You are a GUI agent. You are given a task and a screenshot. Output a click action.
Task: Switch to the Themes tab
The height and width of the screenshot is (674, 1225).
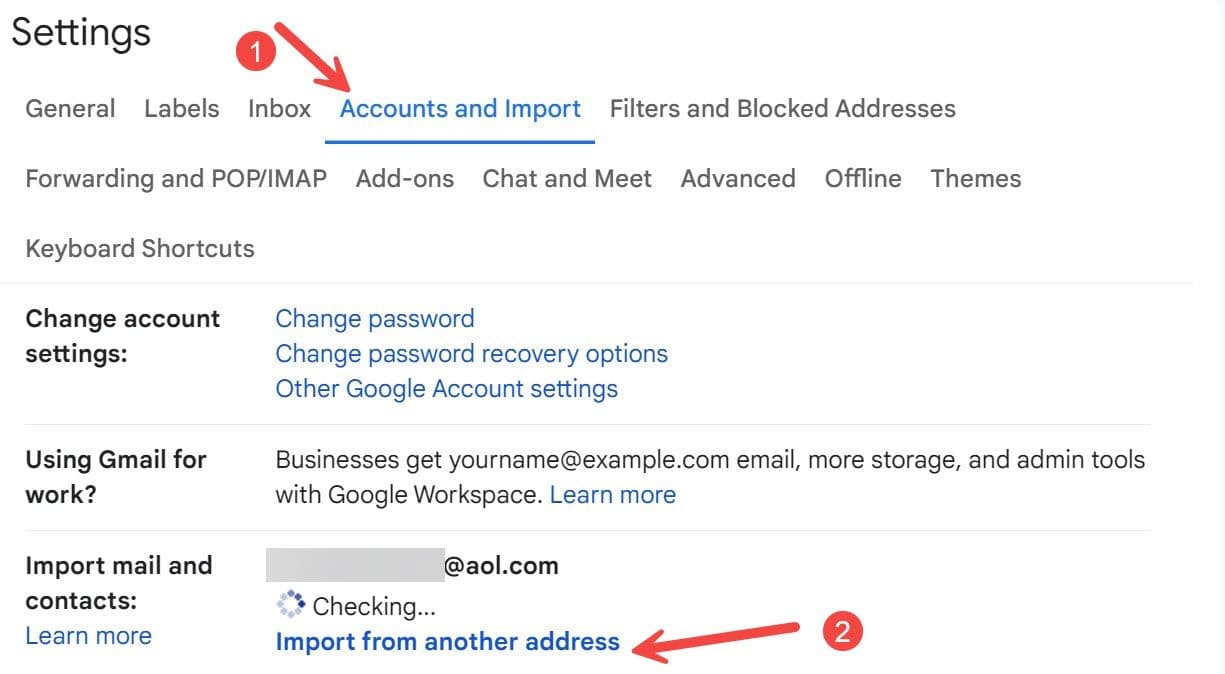tap(975, 178)
